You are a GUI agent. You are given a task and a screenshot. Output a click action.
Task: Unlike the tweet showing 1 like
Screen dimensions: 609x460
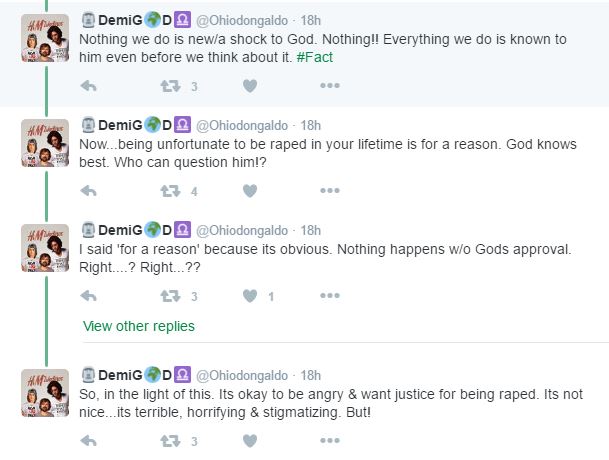[250, 296]
